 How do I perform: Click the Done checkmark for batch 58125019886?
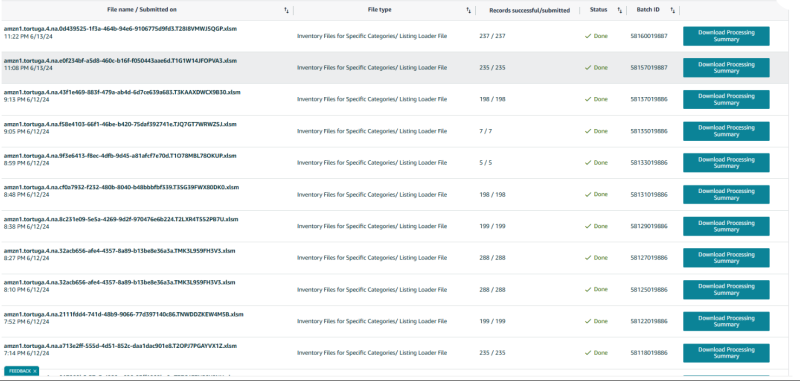pyautogui.click(x=588, y=289)
